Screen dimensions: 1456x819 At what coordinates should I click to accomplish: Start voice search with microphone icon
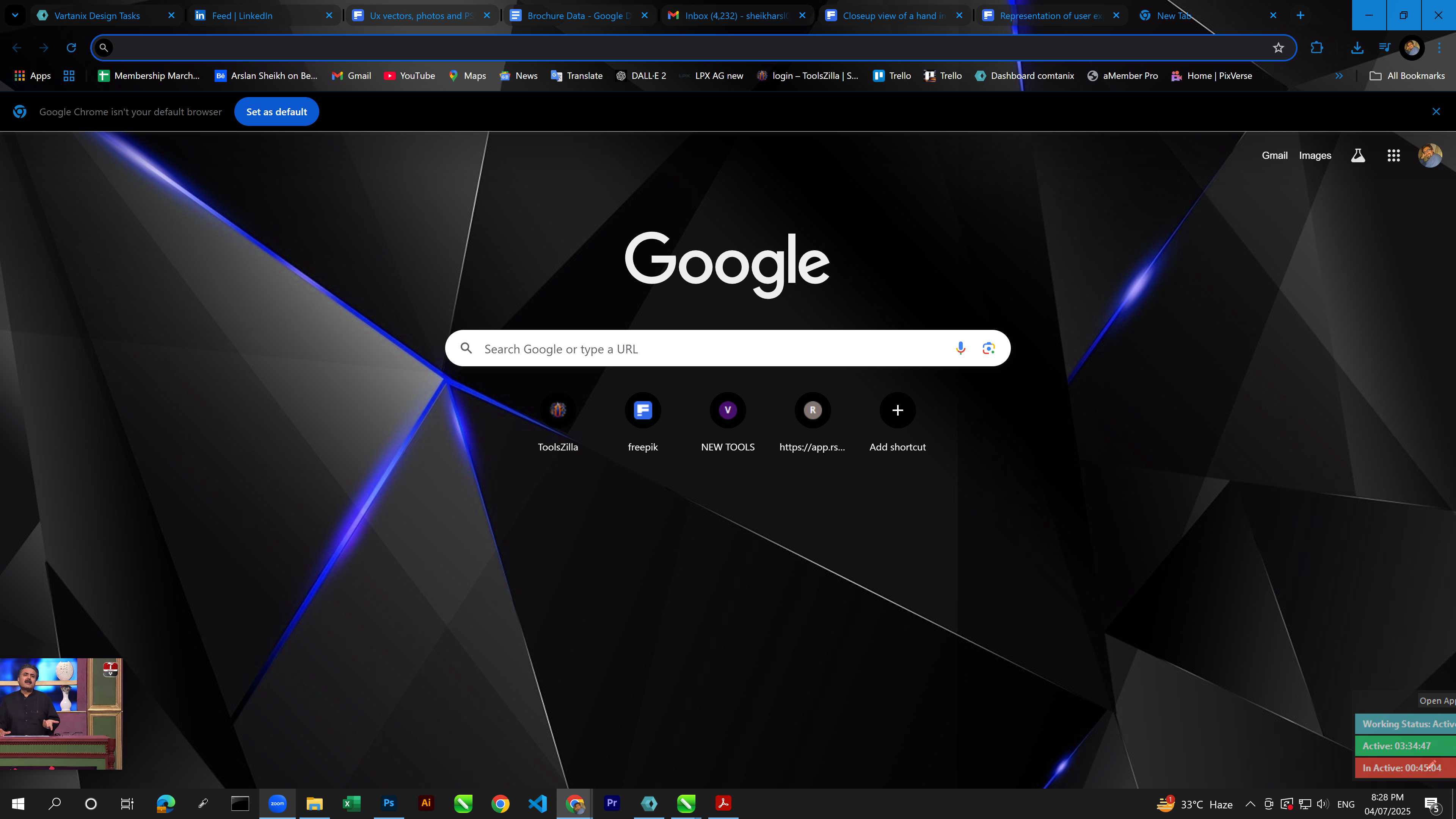tap(960, 348)
